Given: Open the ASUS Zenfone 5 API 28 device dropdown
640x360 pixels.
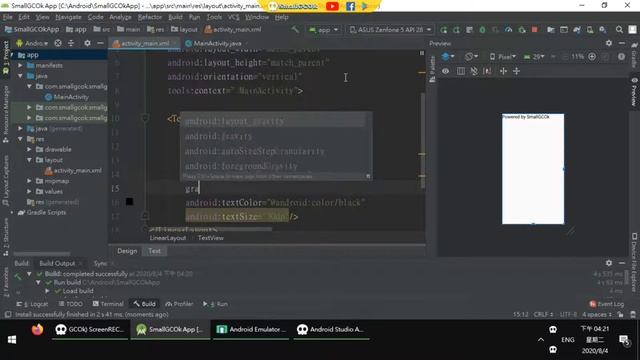Looking at the screenshot, I should tap(391, 30).
